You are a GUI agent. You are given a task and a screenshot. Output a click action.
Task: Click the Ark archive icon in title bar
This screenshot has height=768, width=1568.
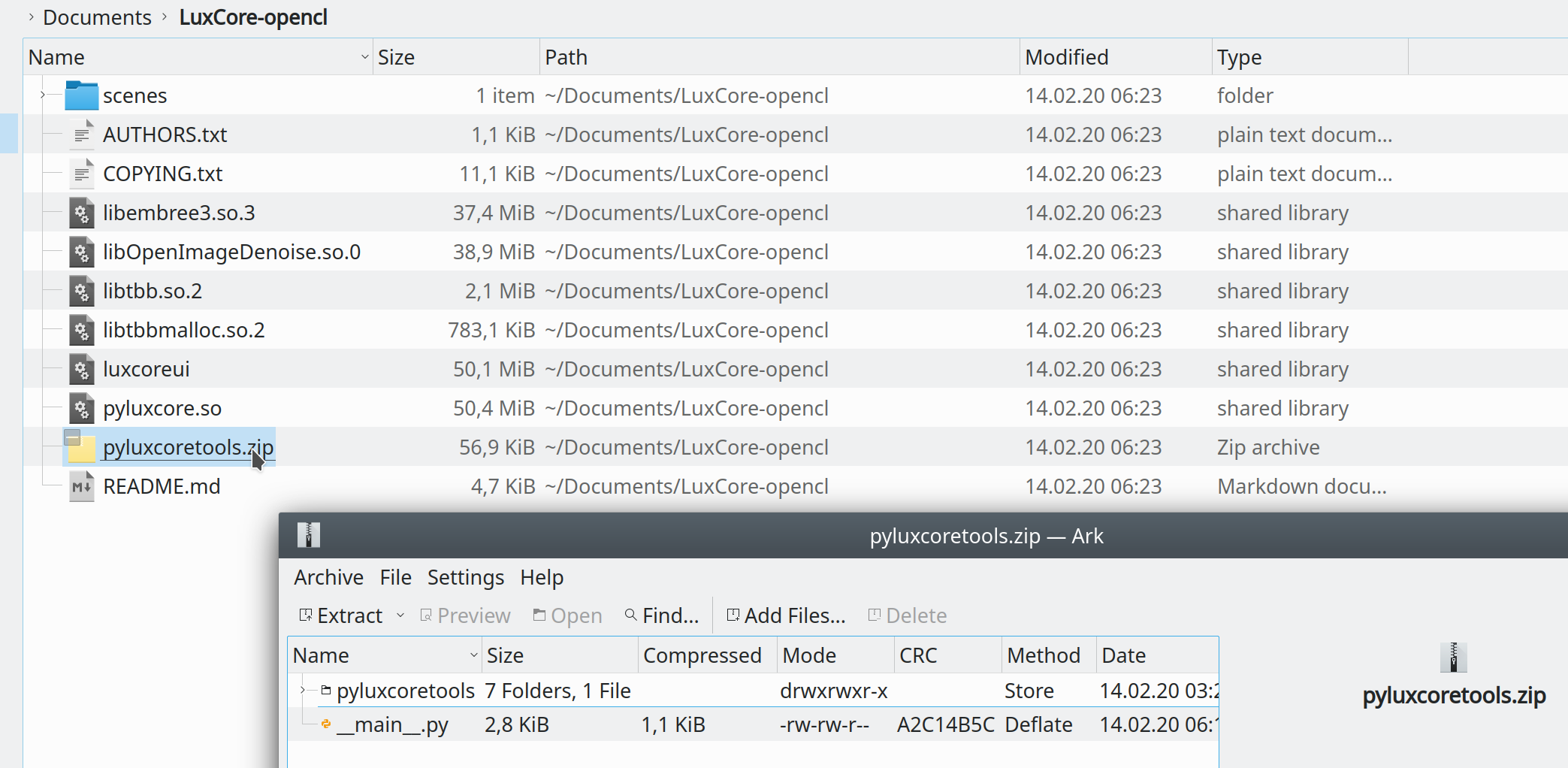pyautogui.click(x=309, y=535)
